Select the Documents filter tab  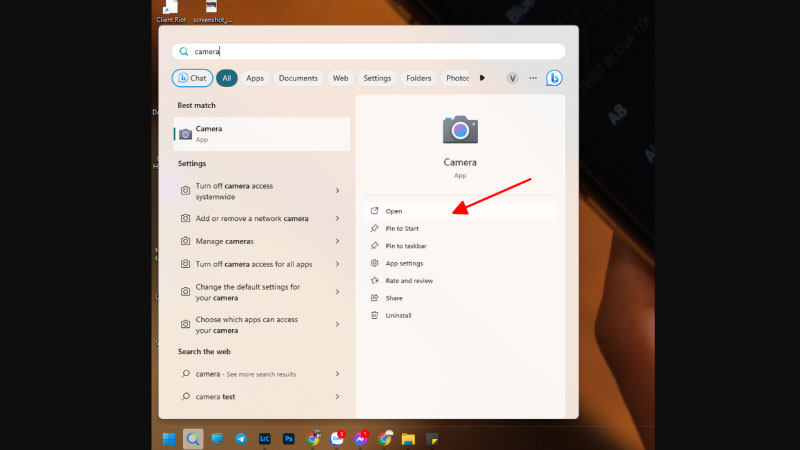[298, 78]
